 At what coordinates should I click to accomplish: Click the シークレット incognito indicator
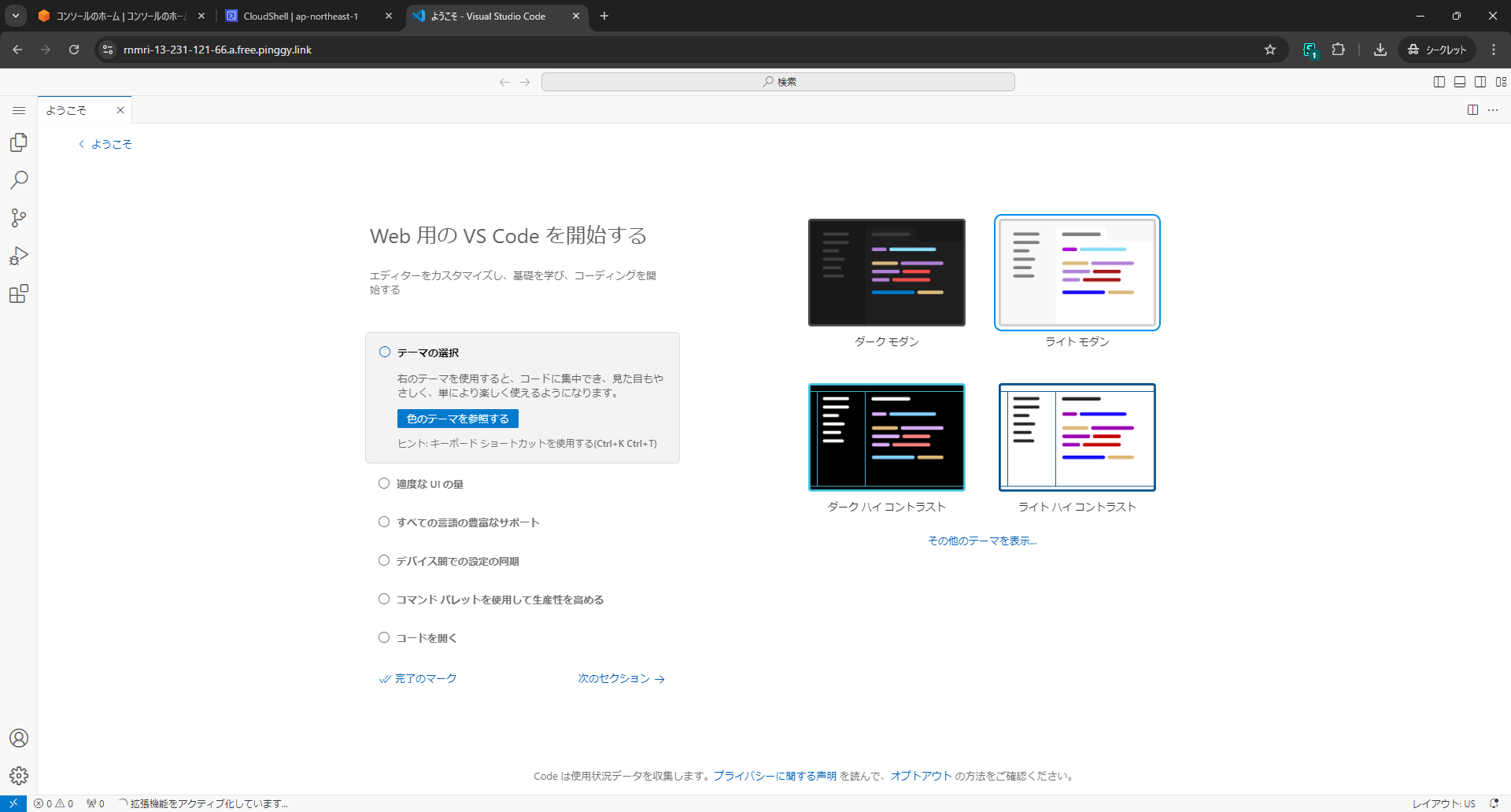tap(1438, 50)
